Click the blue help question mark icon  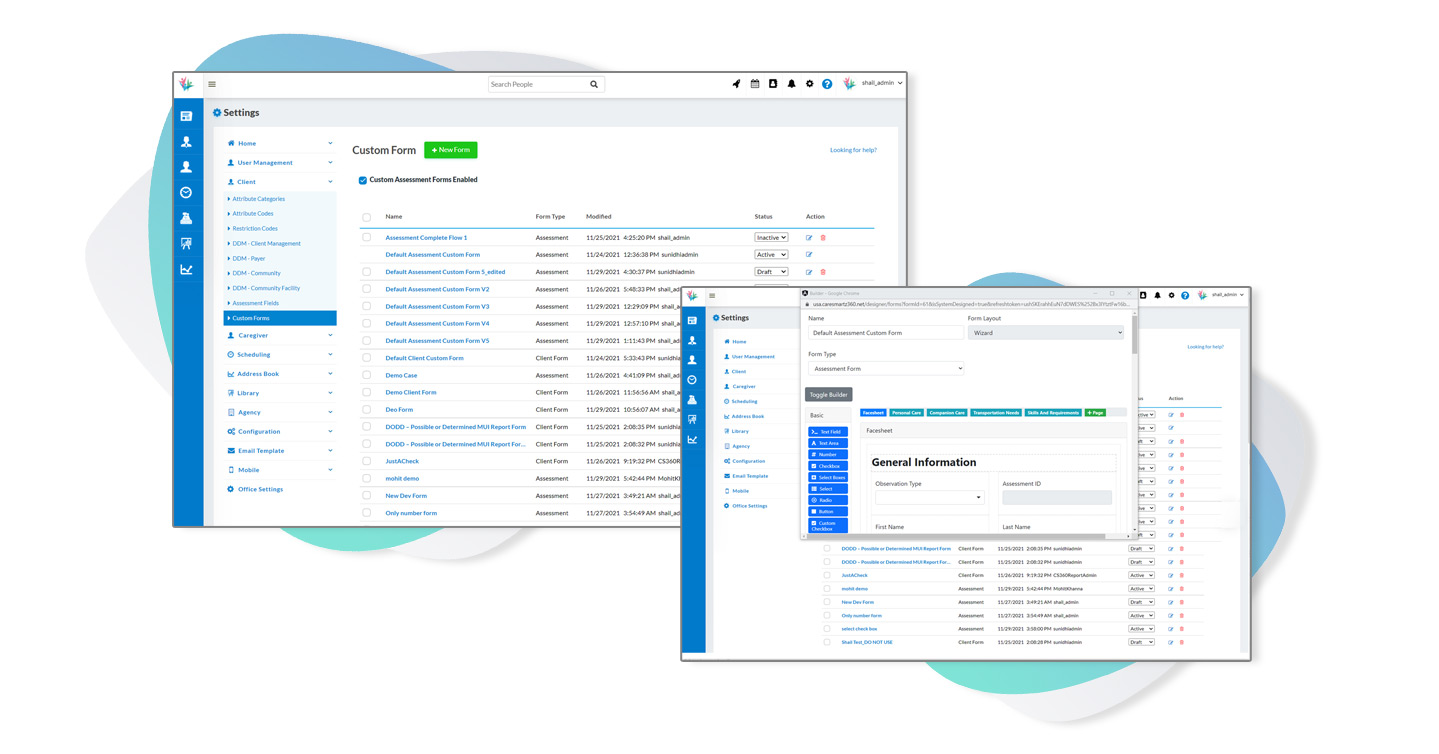(x=827, y=84)
